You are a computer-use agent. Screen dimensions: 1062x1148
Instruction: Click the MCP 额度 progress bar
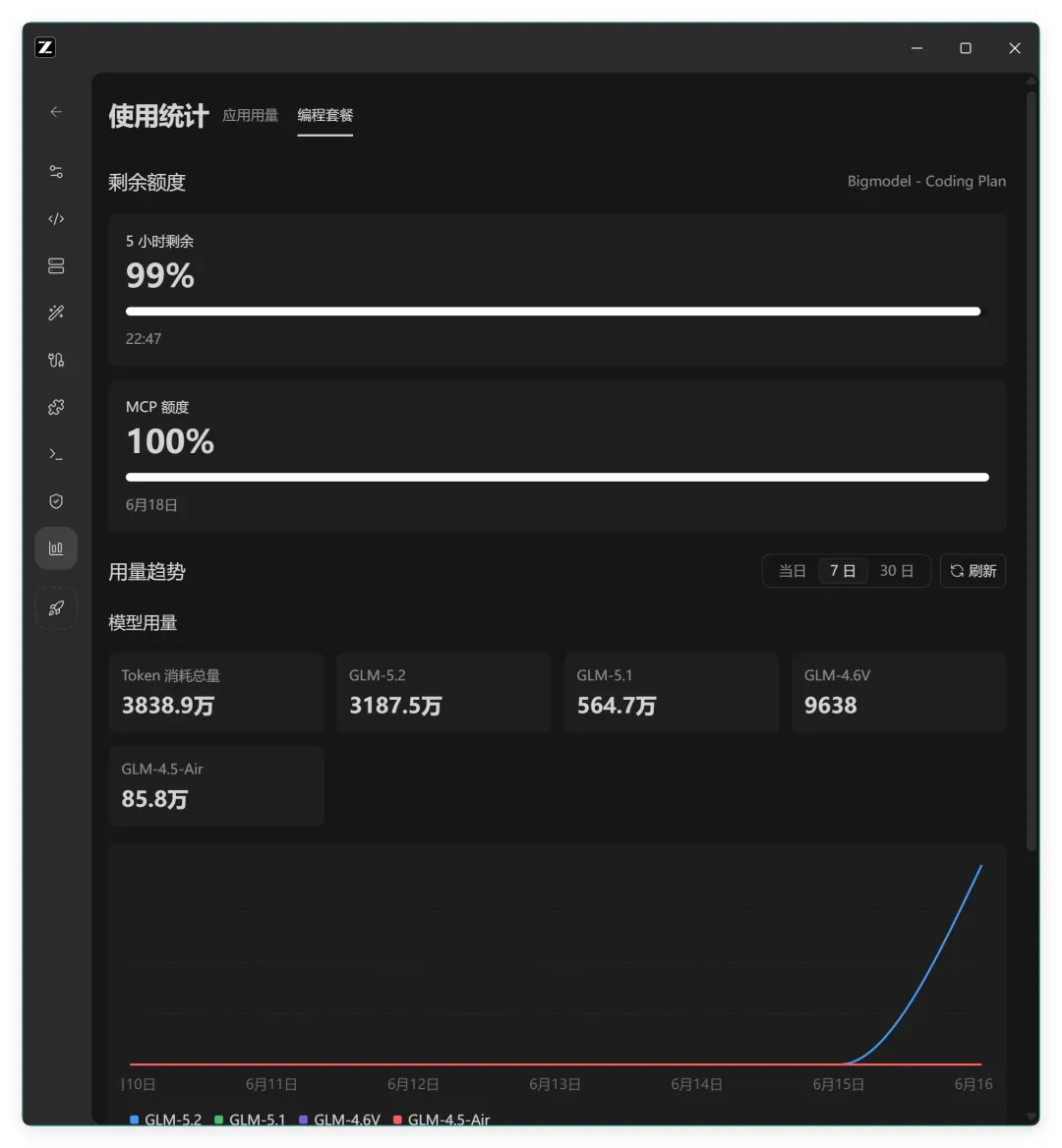[x=558, y=477]
